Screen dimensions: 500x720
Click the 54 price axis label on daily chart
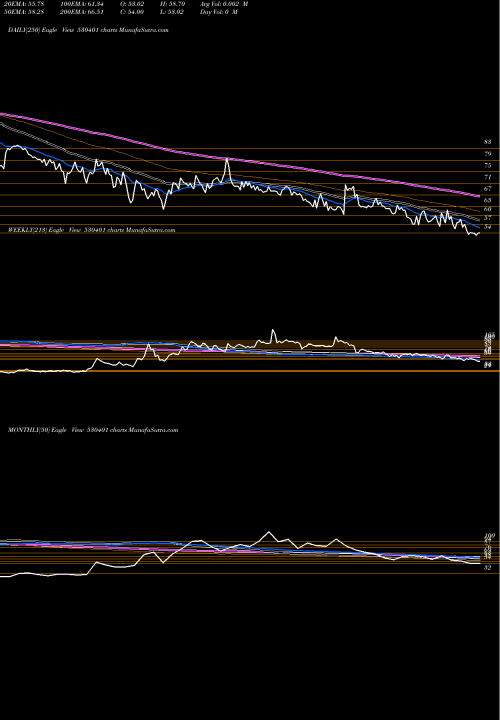click(x=488, y=227)
